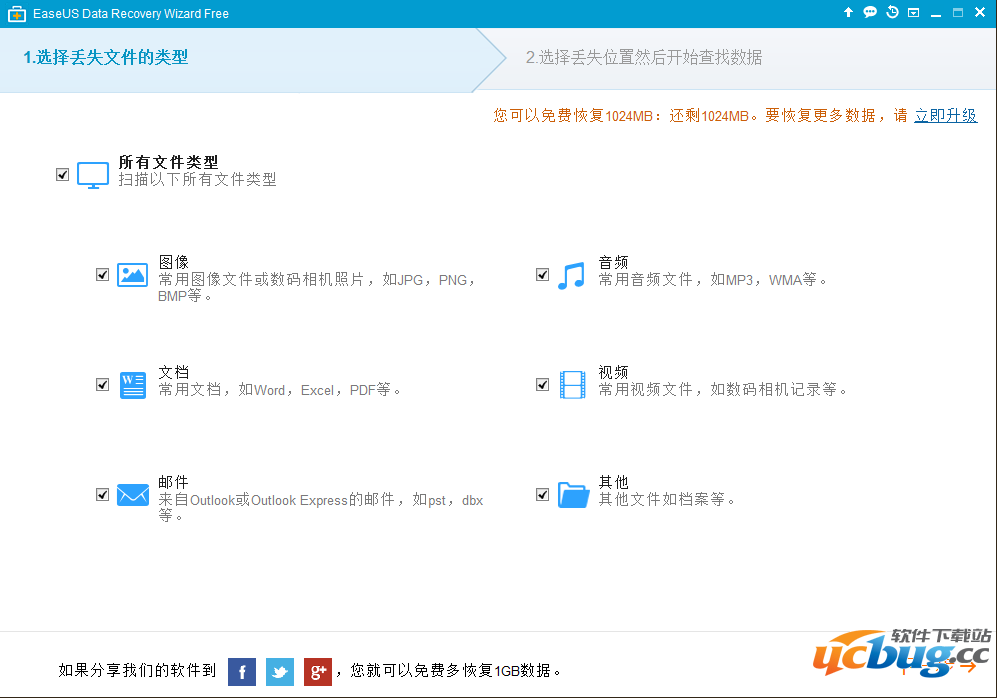Disable the 图像 file type checkbox

(102, 274)
